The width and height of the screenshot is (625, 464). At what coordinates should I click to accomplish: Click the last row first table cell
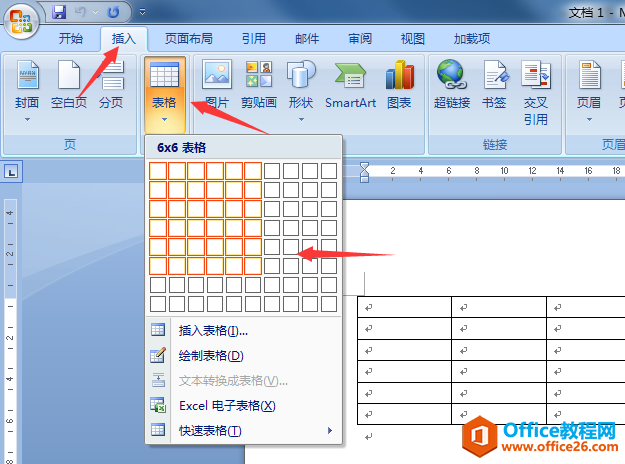pos(404,414)
